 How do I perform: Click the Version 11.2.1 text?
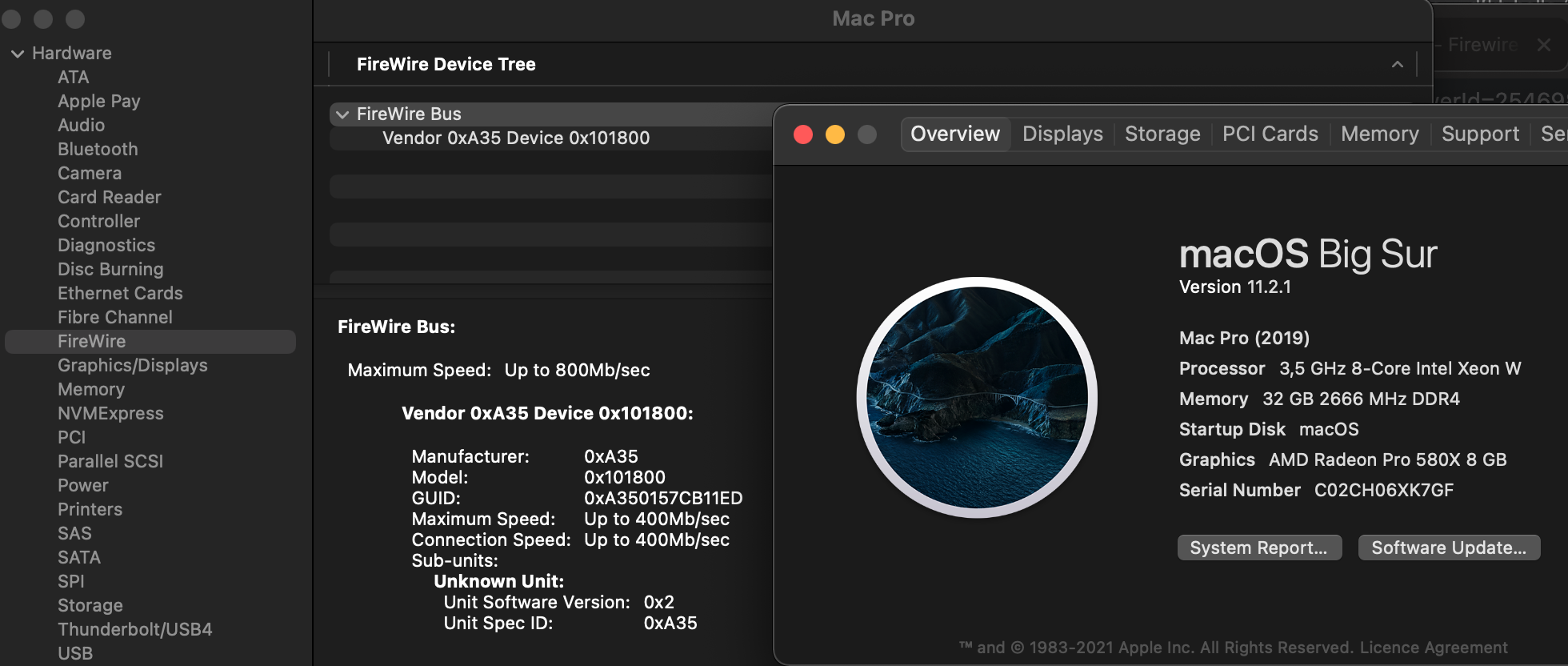click(x=1235, y=287)
